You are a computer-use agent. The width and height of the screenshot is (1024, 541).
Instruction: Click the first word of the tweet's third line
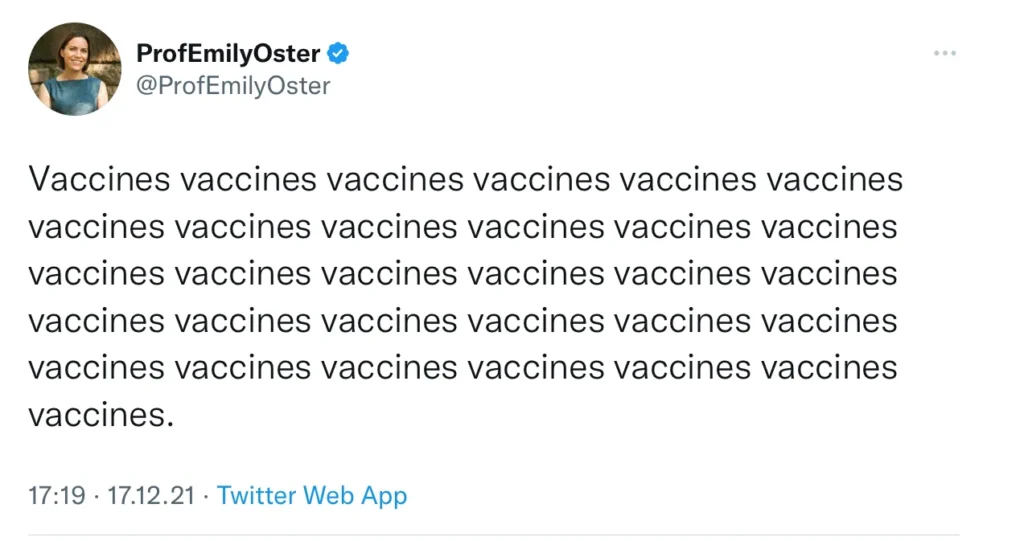coord(96,275)
